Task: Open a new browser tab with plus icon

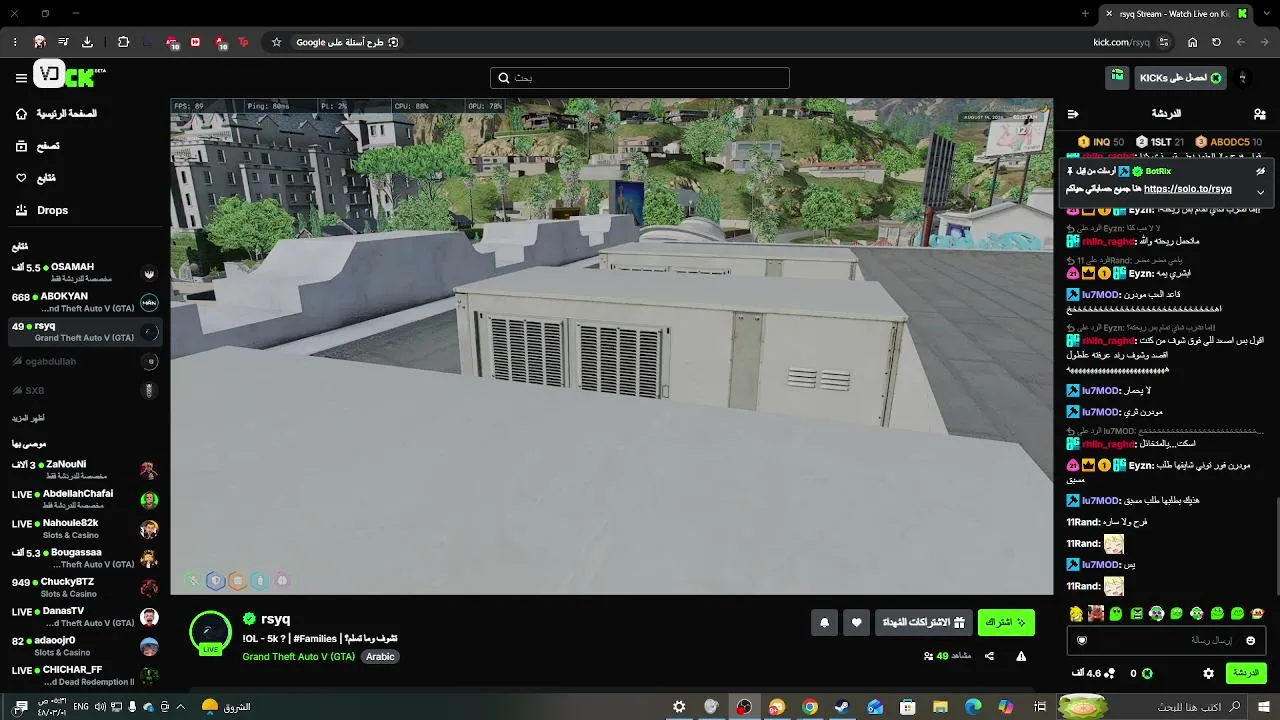Action: pyautogui.click(x=1085, y=13)
